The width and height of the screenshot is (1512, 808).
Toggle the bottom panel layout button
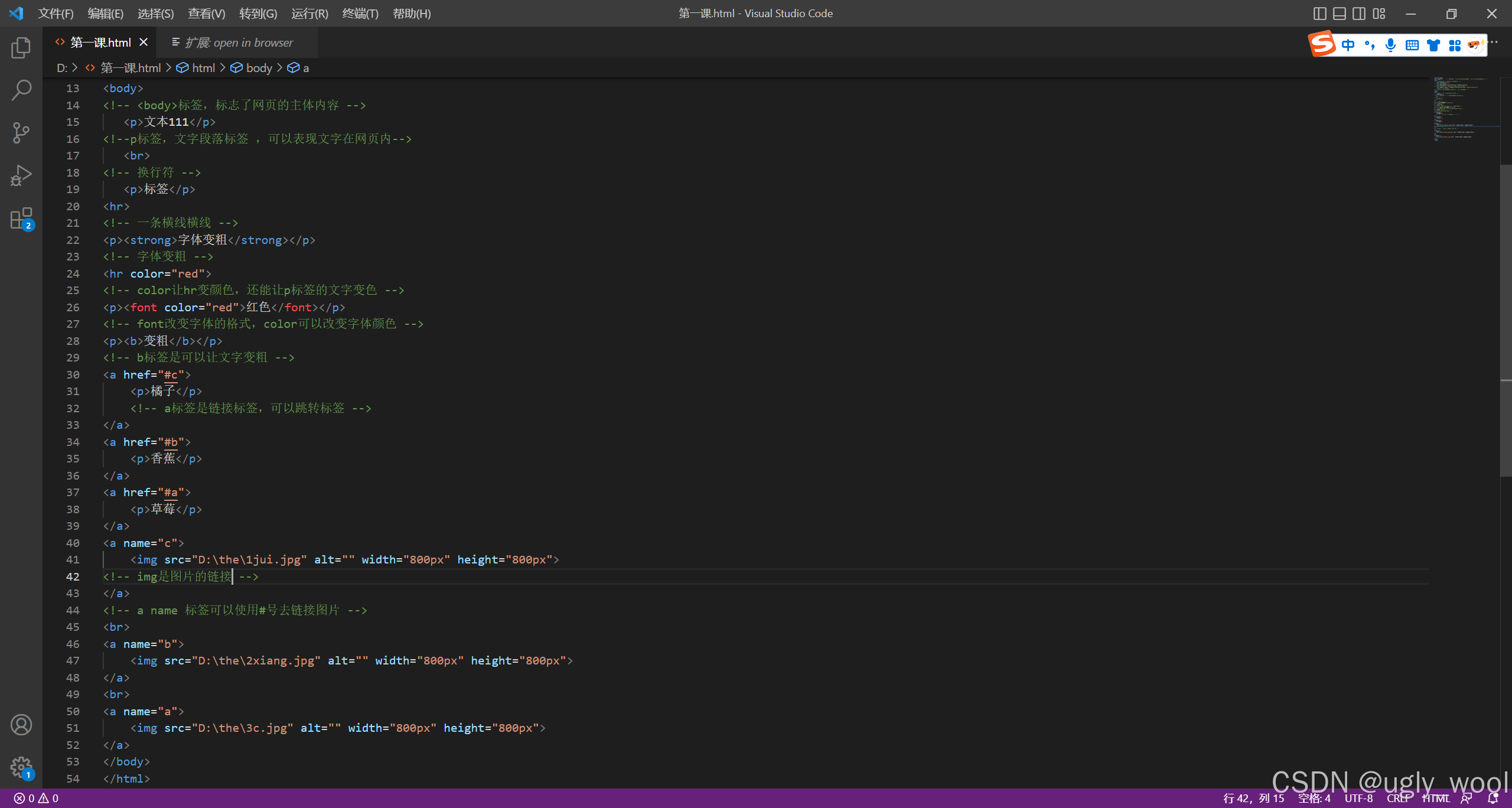point(1340,14)
